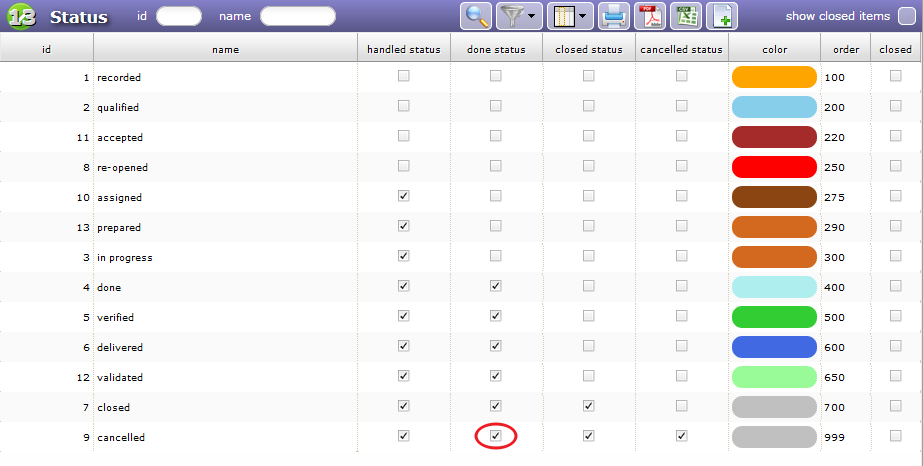This screenshot has height=466, width=923.
Task: Select the 'prepared' status name
Action: click(119, 228)
